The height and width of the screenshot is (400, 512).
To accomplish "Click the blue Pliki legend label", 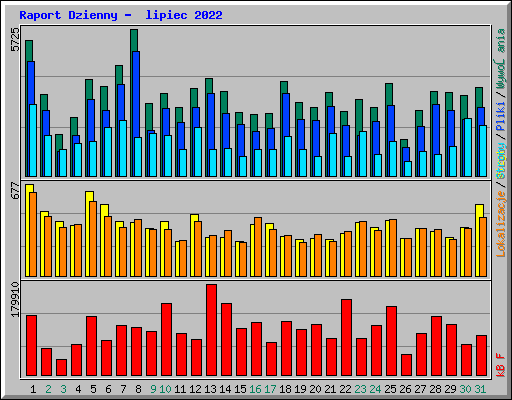I will click(x=500, y=117).
